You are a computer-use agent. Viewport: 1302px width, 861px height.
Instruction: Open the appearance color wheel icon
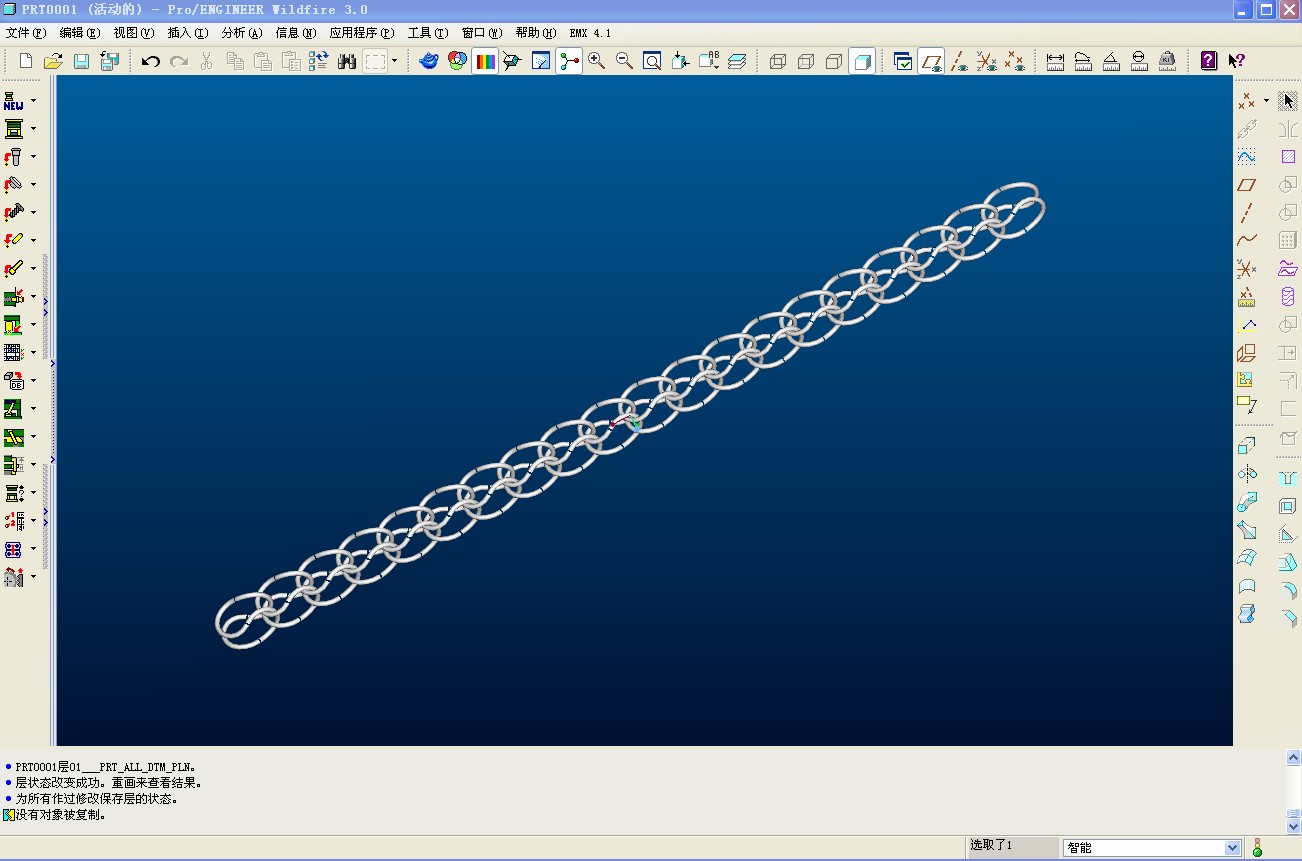click(x=457, y=61)
